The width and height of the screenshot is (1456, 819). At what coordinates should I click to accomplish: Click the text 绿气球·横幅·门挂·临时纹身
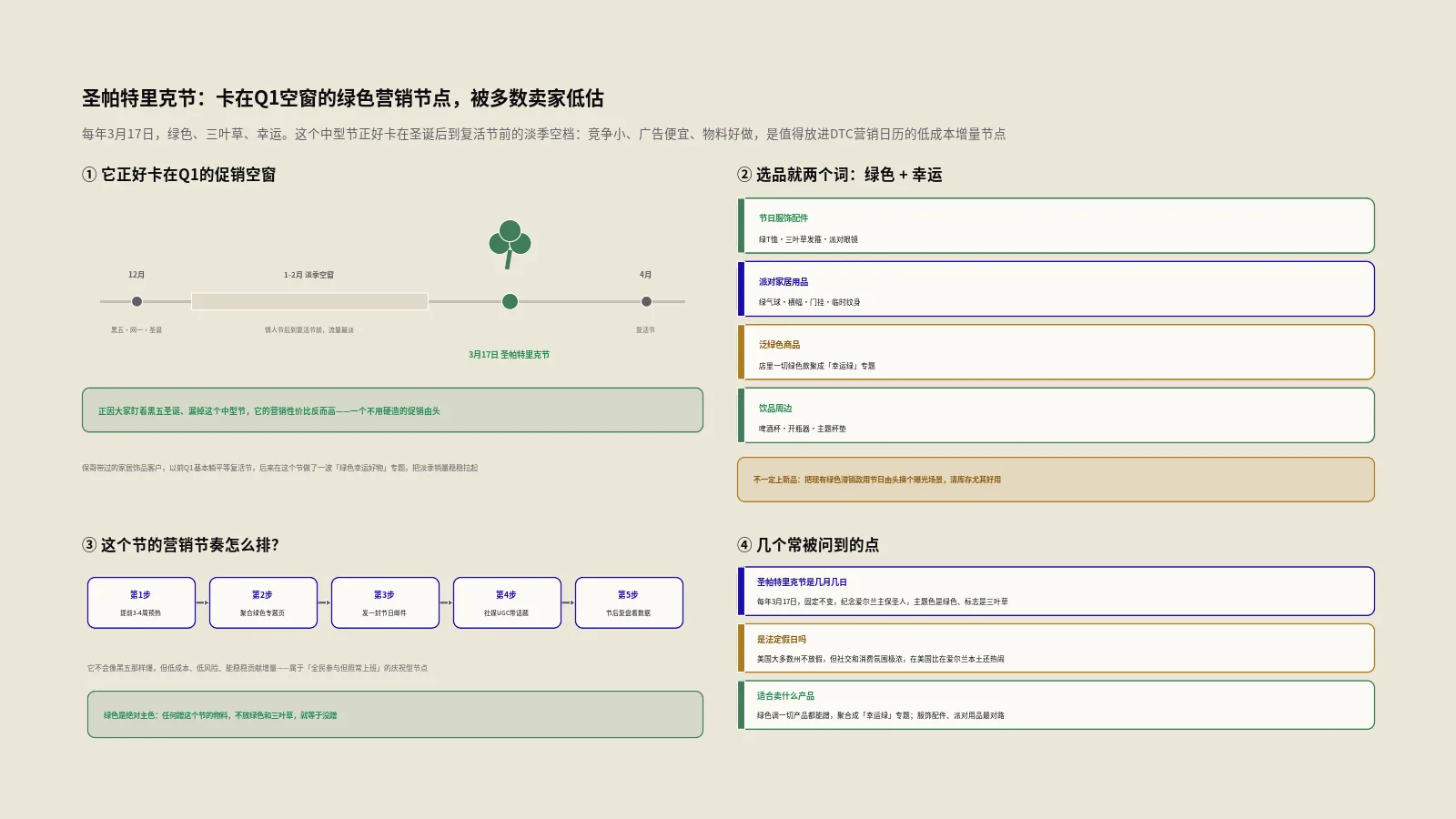[809, 302]
